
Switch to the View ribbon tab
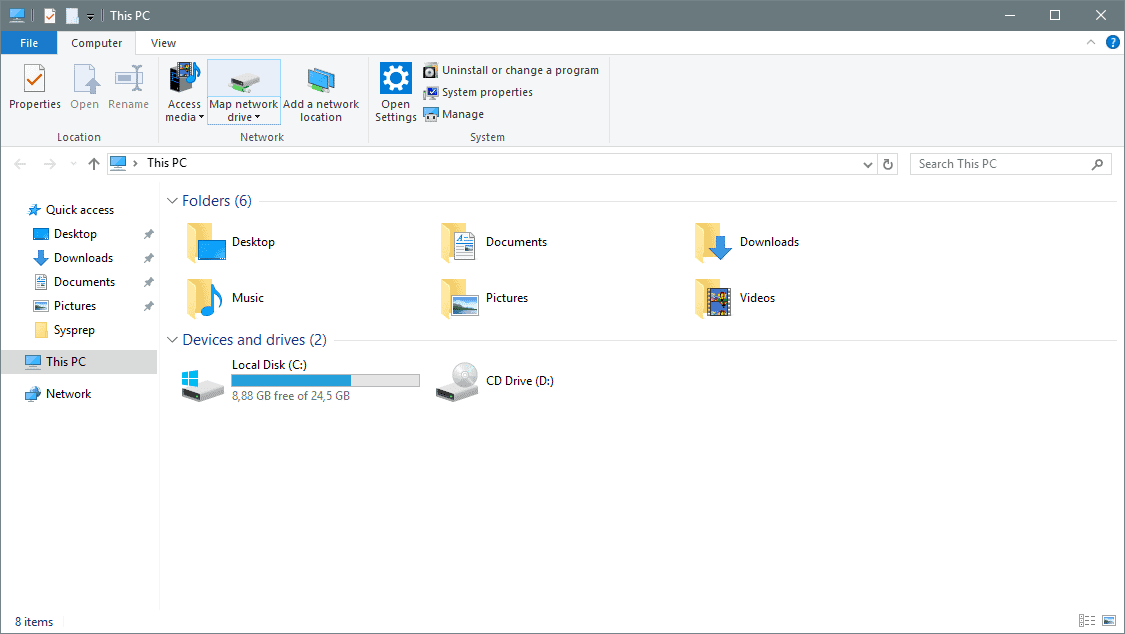(x=162, y=43)
